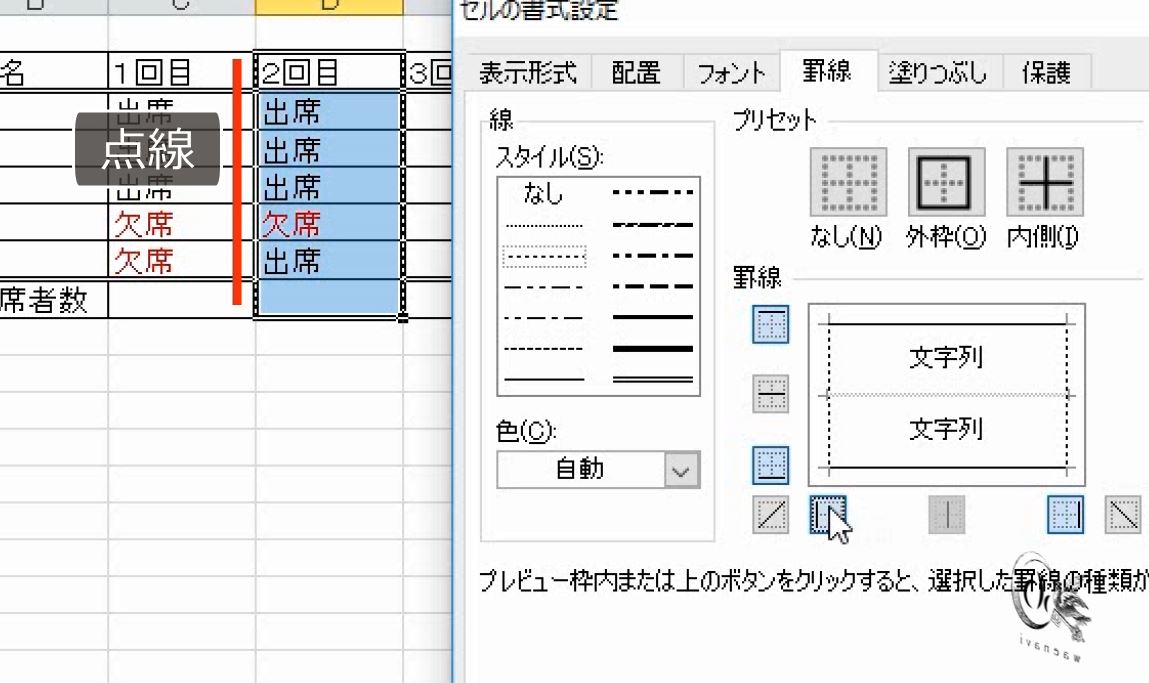Switch to the 配置 tab
1149x683 pixels.
pos(635,72)
